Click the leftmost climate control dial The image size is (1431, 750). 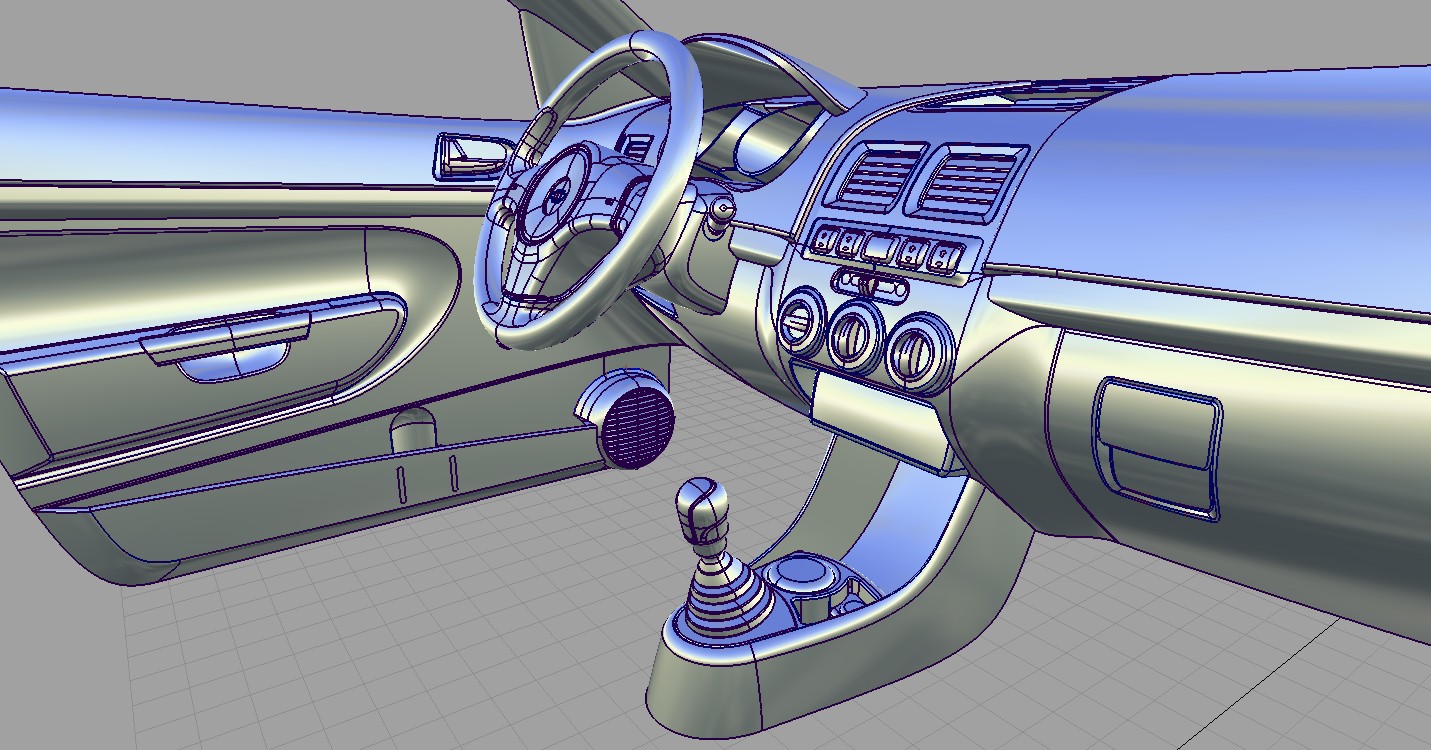coord(800,322)
